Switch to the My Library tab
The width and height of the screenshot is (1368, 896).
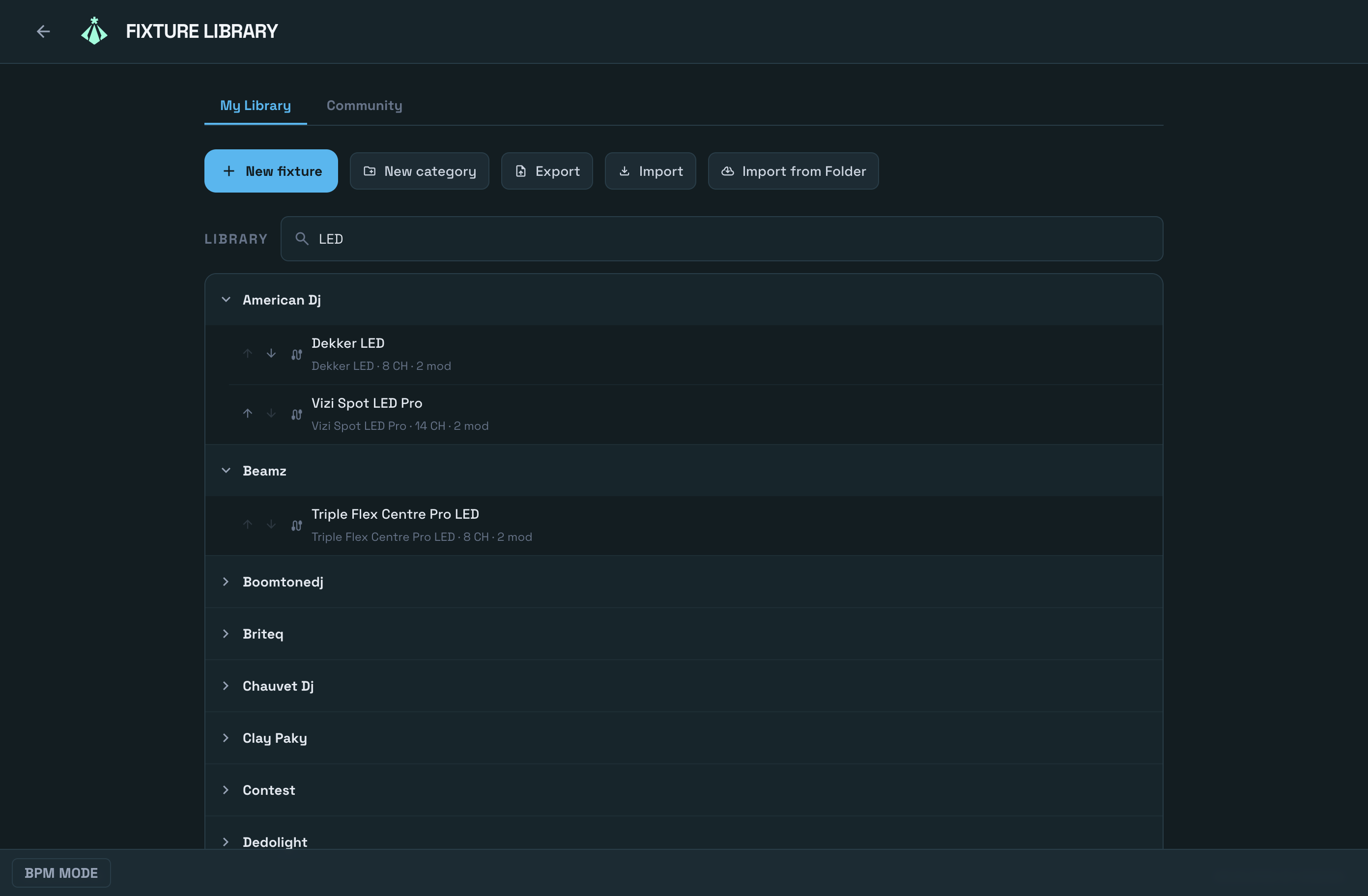click(x=255, y=106)
